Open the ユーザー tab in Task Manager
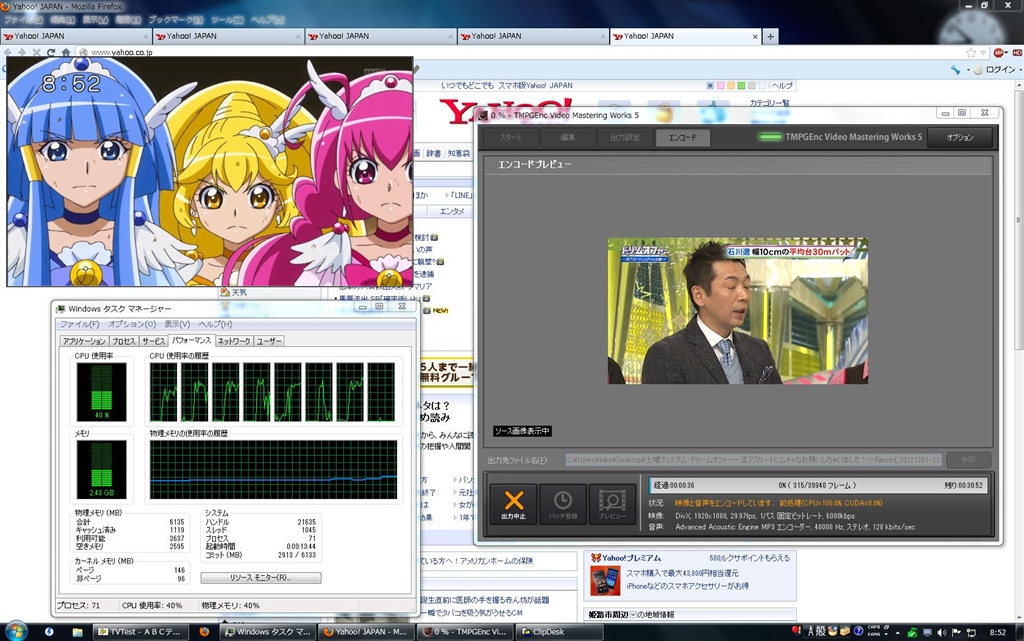Image resolution: width=1024 pixels, height=641 pixels. pyautogui.click(x=268, y=341)
